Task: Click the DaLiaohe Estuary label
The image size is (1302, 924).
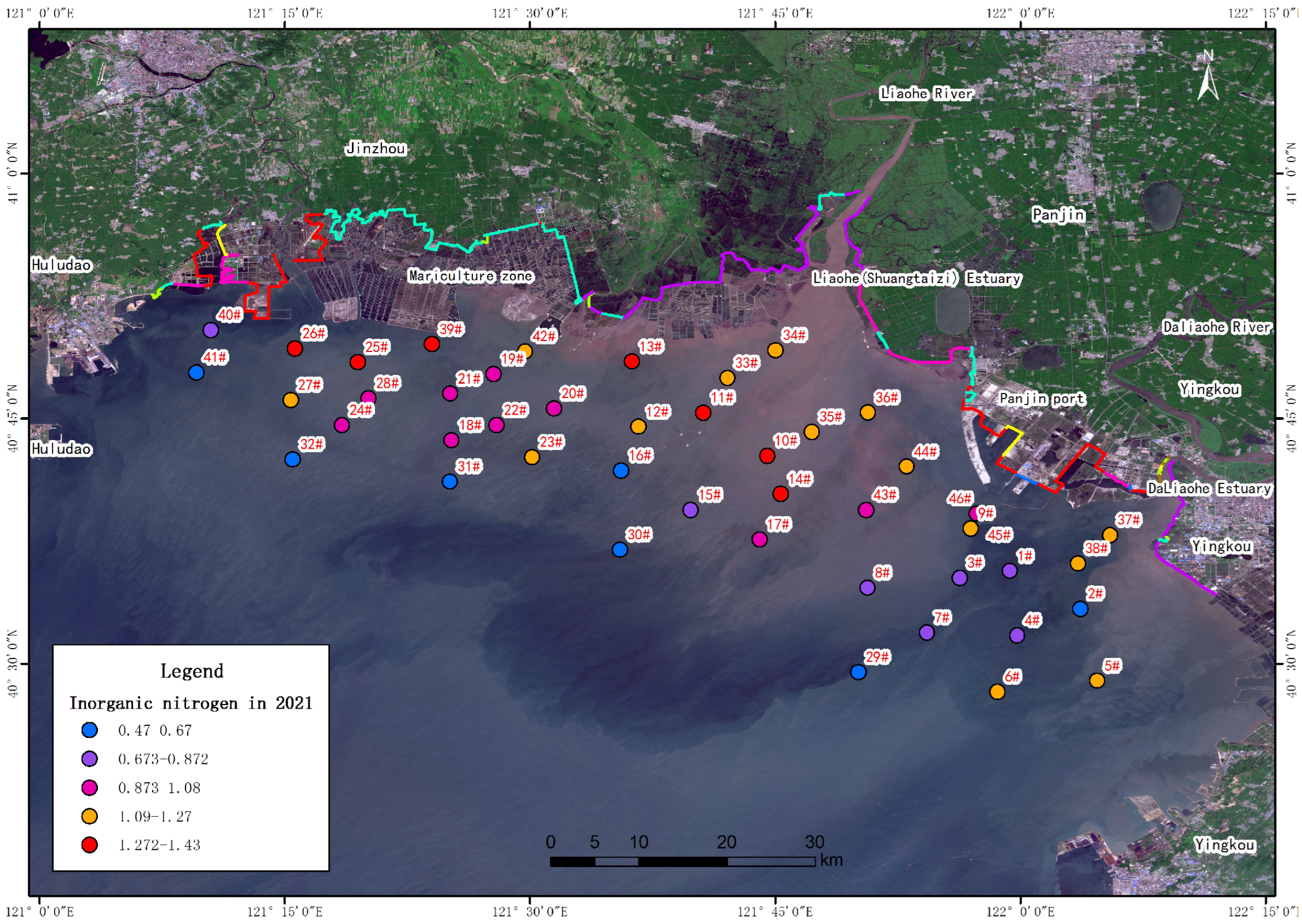Action: click(1209, 488)
